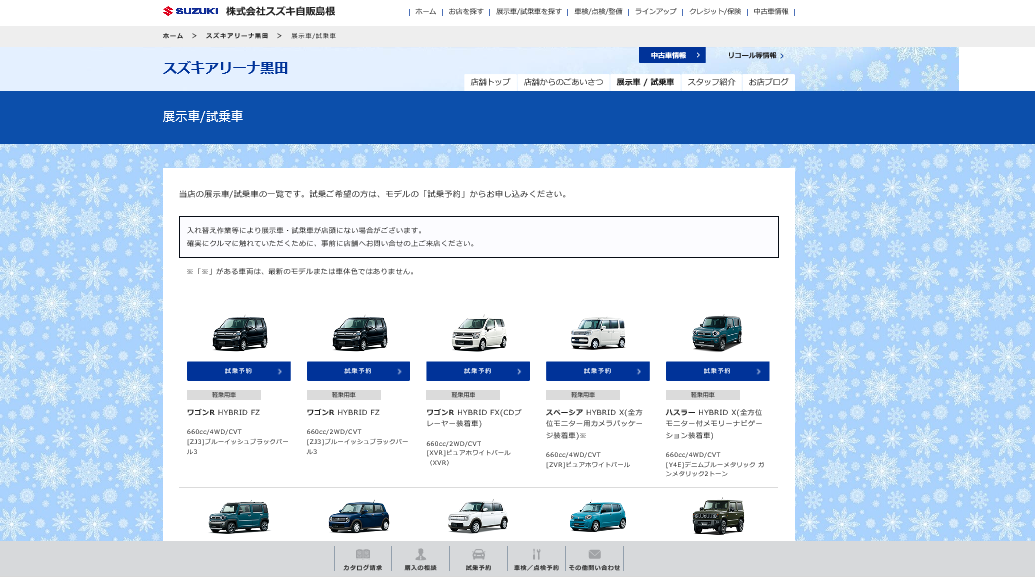Open 車検/点検/整備 top navigation item
Screen dimensions: 1035x577
(598, 11)
